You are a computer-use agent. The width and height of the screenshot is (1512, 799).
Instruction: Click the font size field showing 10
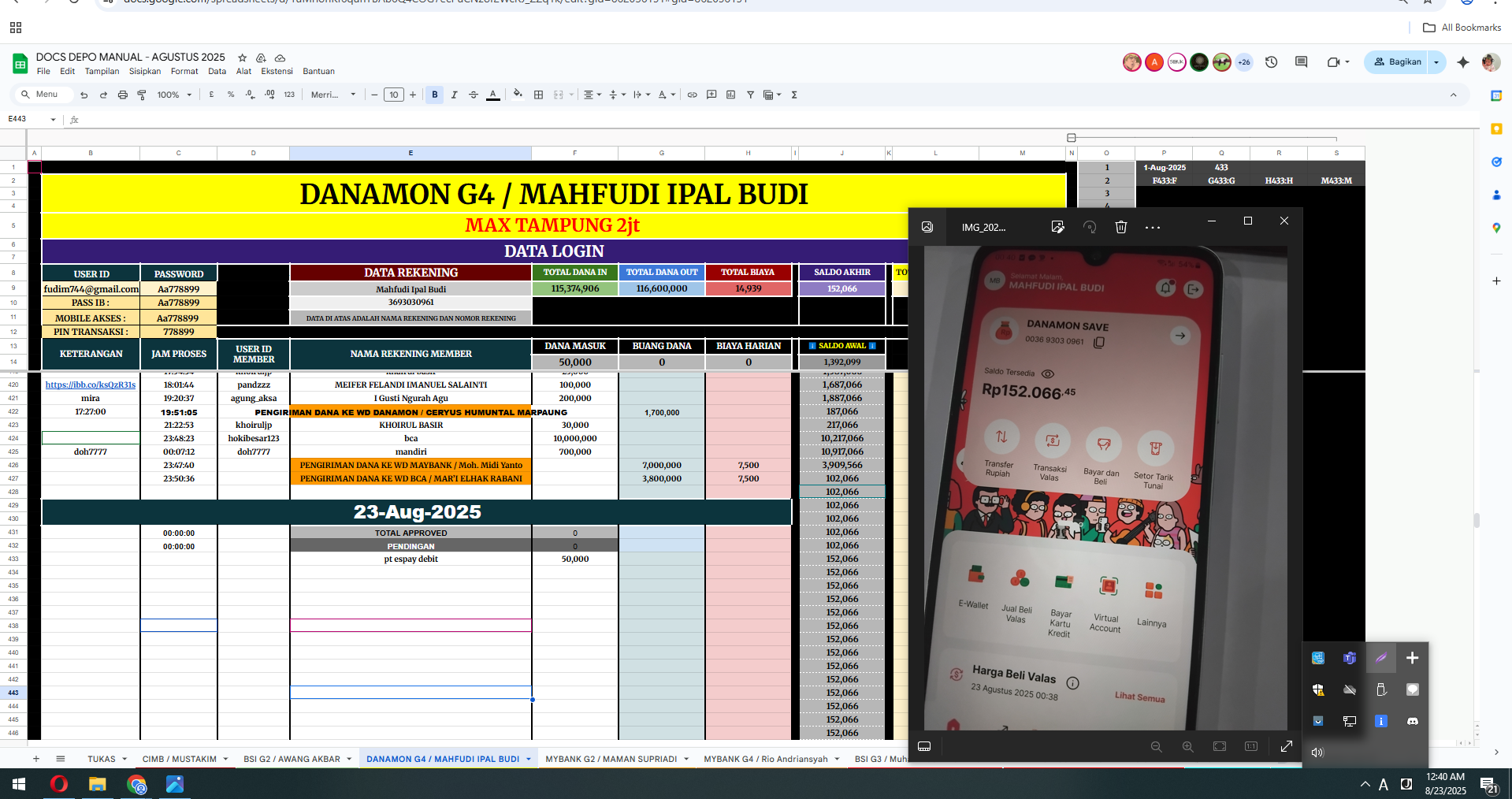point(394,95)
